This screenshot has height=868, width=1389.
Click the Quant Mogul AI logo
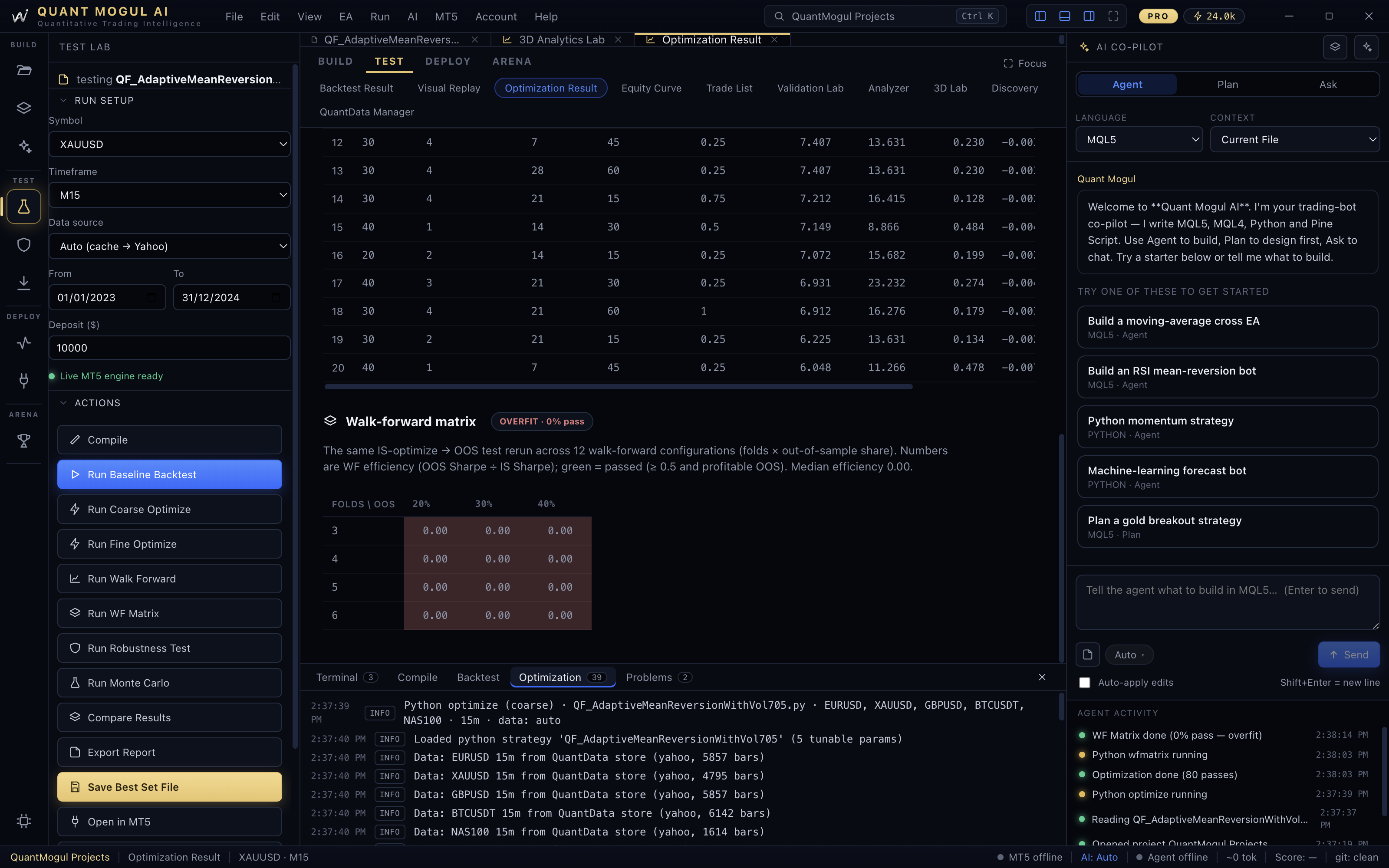pyautogui.click(x=20, y=16)
